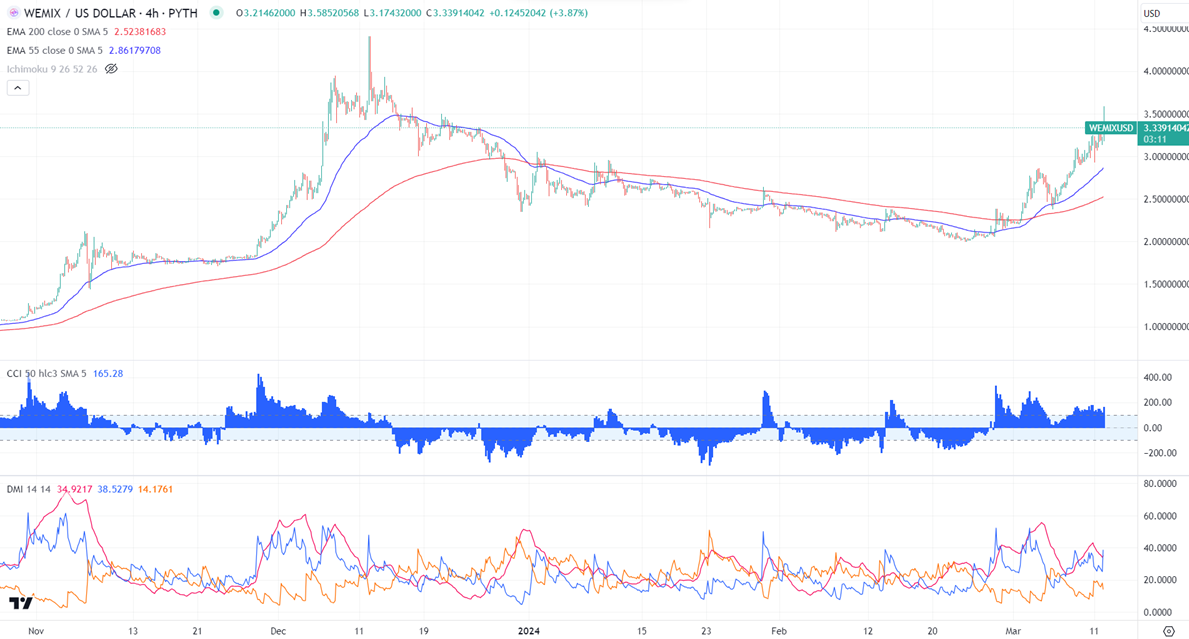Click the 03:11 bar countdown timer
The width and height of the screenshot is (1189, 639).
1155,139
